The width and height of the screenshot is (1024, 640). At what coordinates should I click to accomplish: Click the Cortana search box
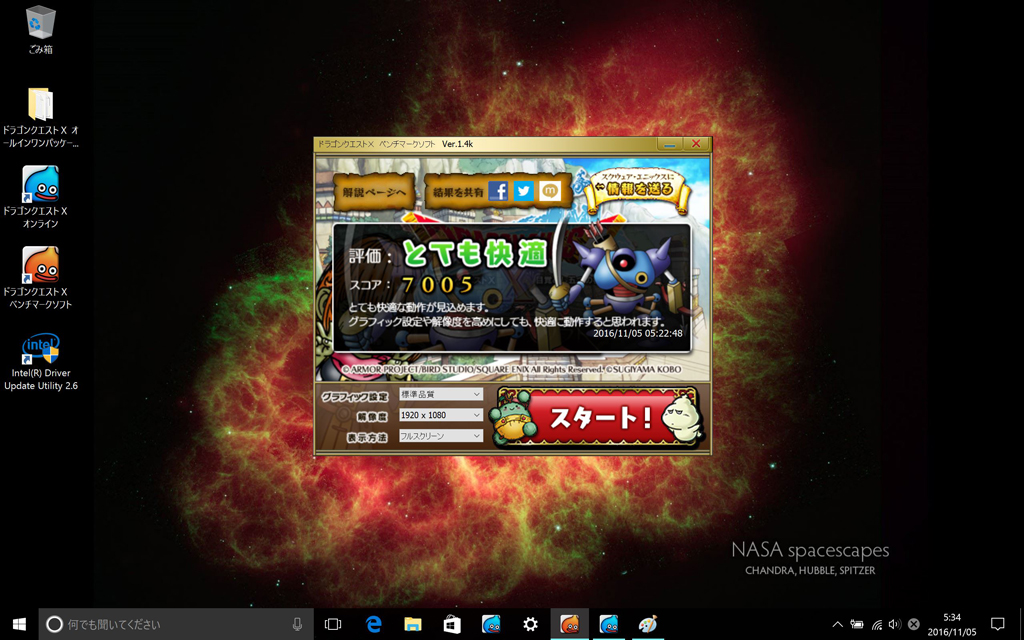176,624
